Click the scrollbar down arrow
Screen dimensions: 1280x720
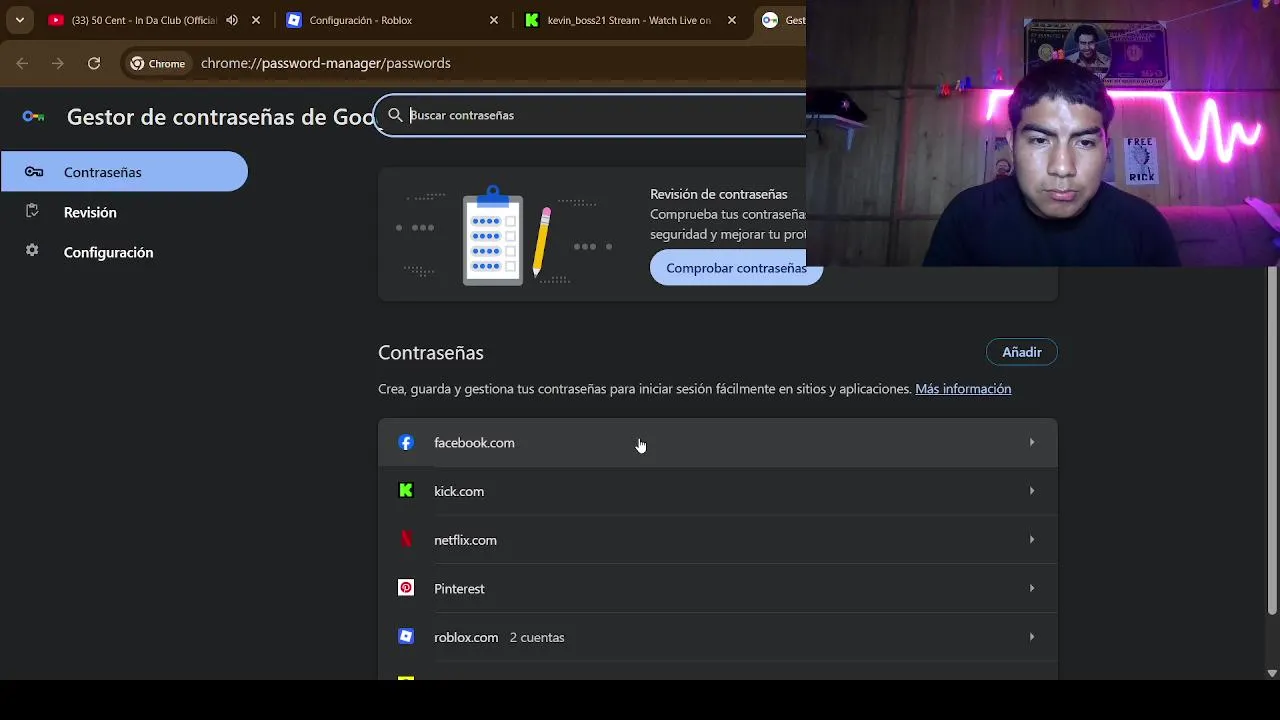click(1272, 673)
